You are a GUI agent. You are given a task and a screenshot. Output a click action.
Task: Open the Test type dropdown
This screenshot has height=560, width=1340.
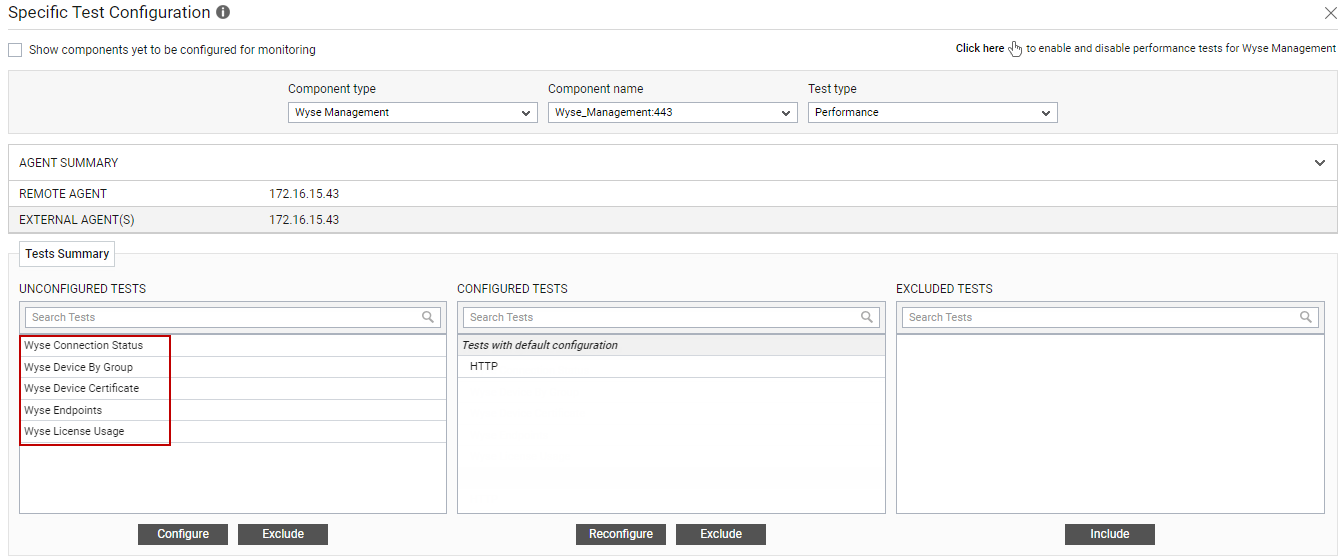point(933,113)
